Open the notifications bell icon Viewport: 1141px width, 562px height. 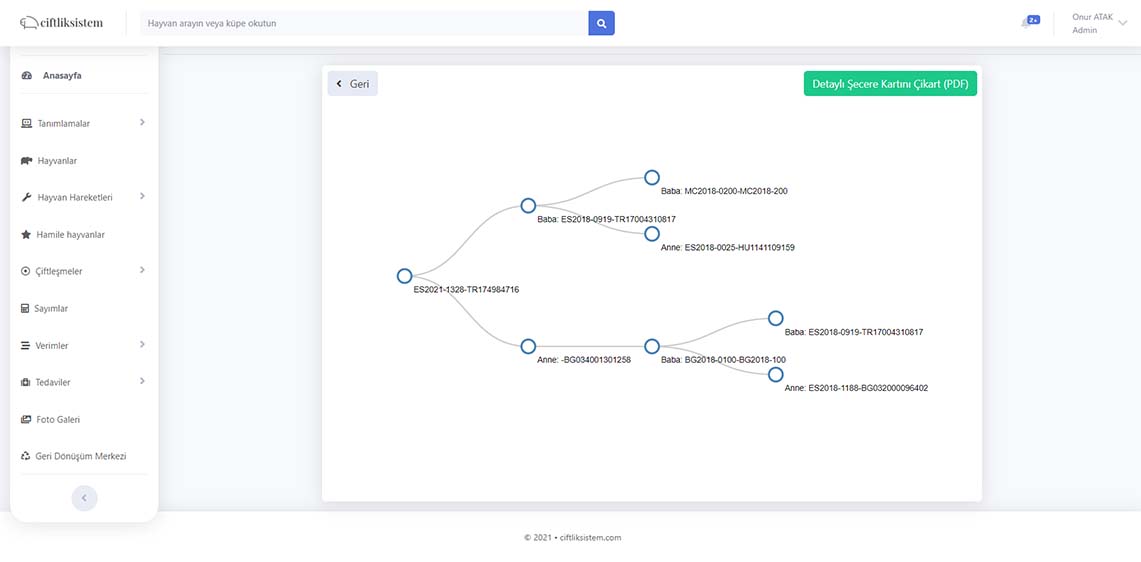(x=1025, y=23)
